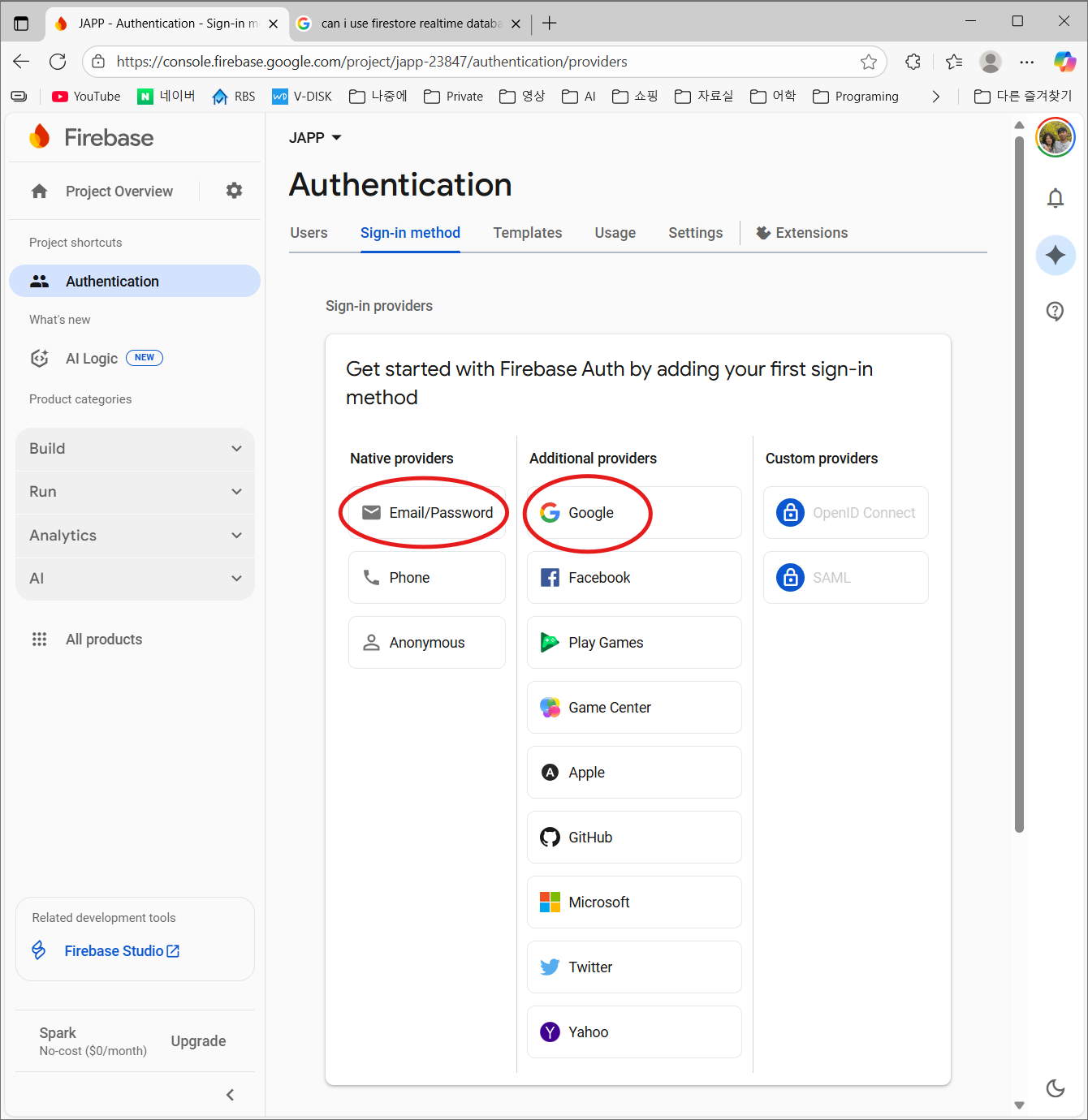Pick the Twitter provider
The height and width of the screenshot is (1120, 1088).
(634, 967)
